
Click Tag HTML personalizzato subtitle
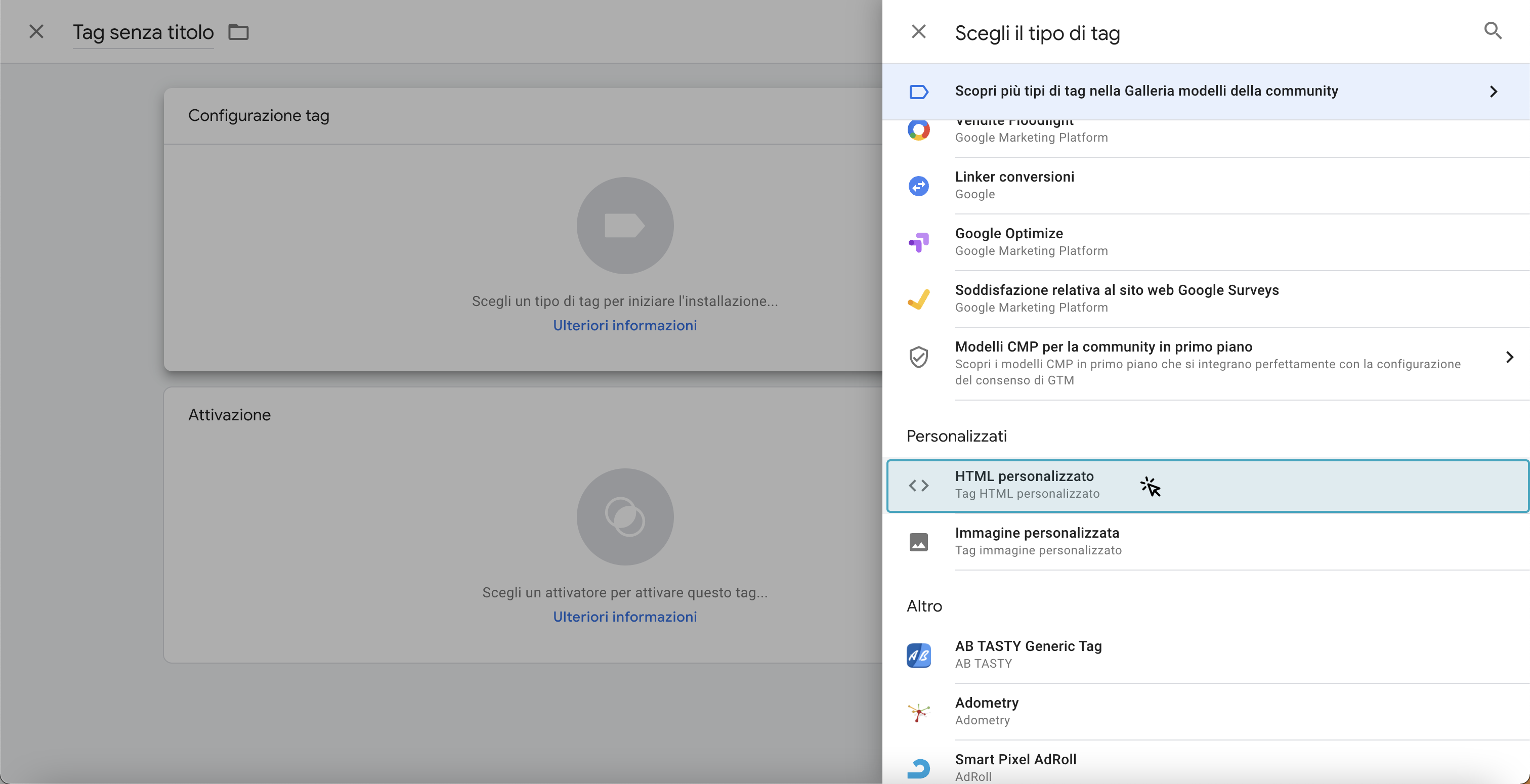click(x=1027, y=494)
